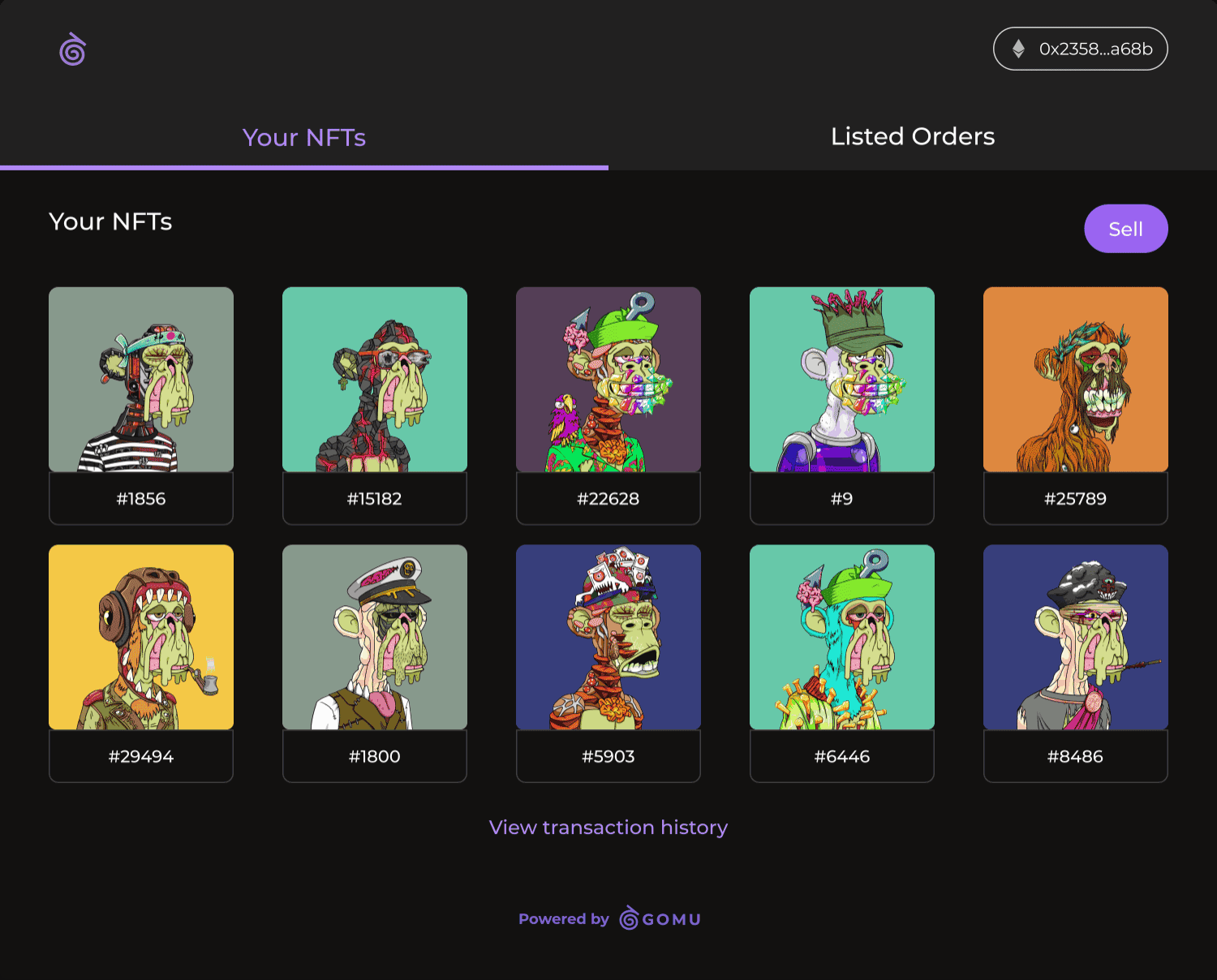This screenshot has height=980, width=1217.
Task: Select NFT thumbnail #8486
Action: (1076, 638)
